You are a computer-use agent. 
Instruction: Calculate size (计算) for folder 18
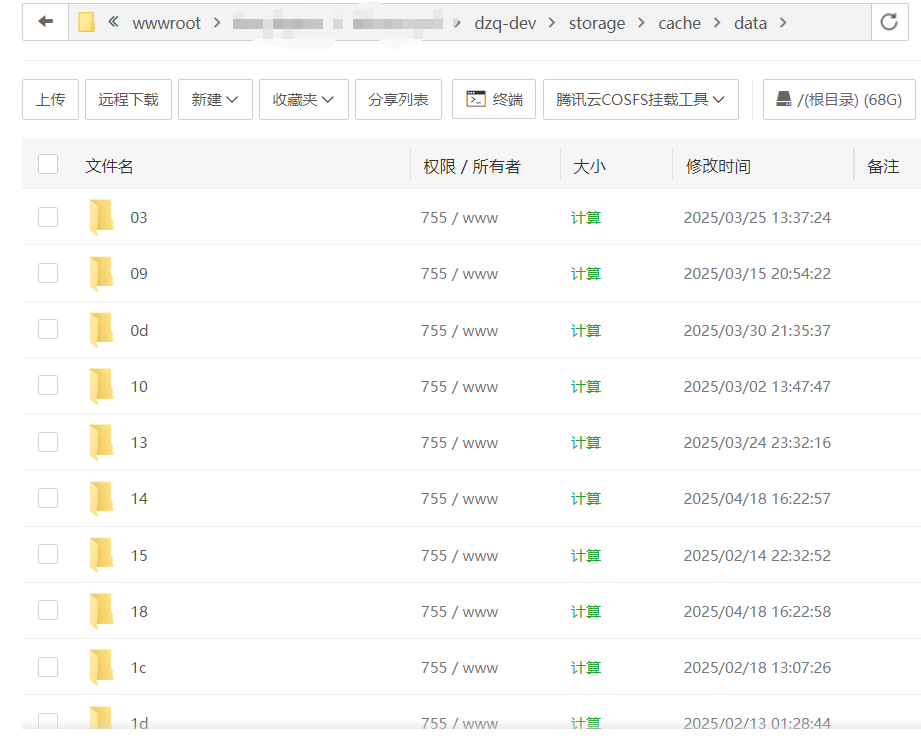tap(586, 612)
